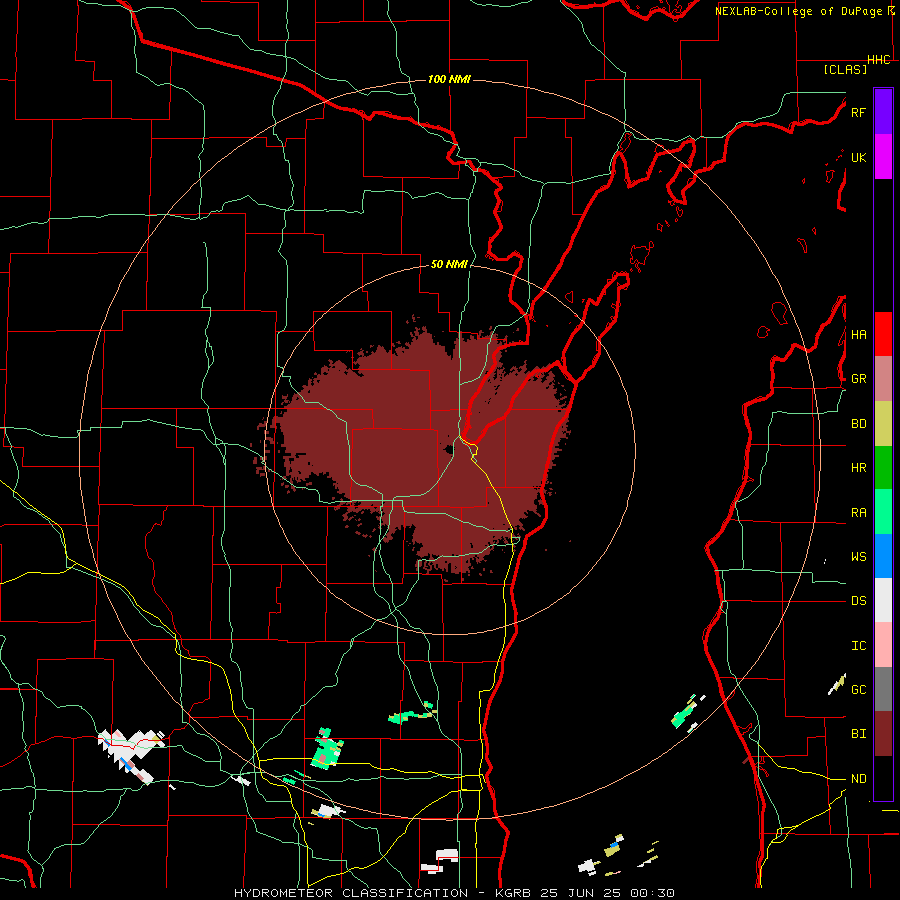Click the RF legend label

point(858,112)
